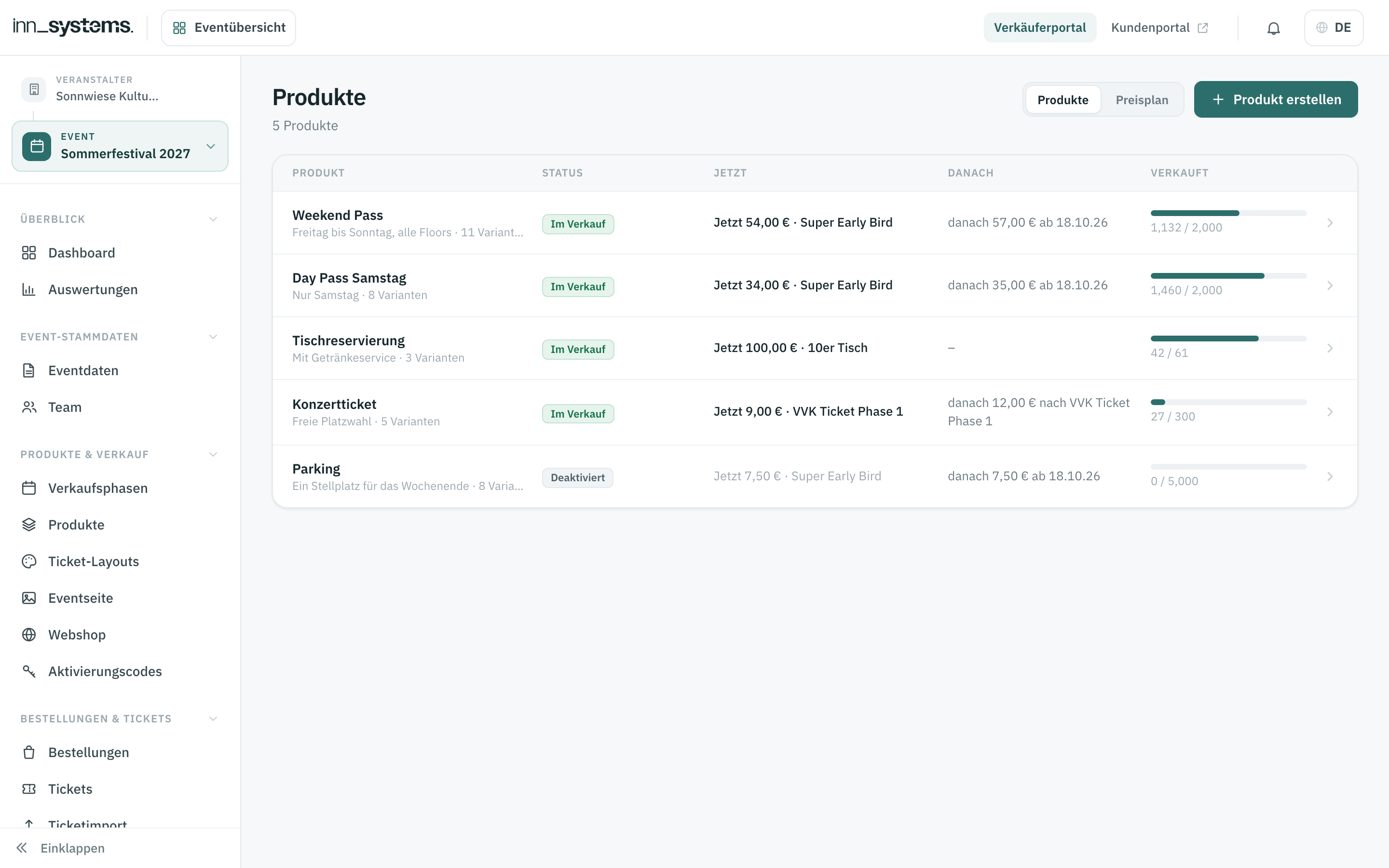This screenshot has width=1389, height=868.
Task: Open the Eventübersicht button
Action: 229,27
